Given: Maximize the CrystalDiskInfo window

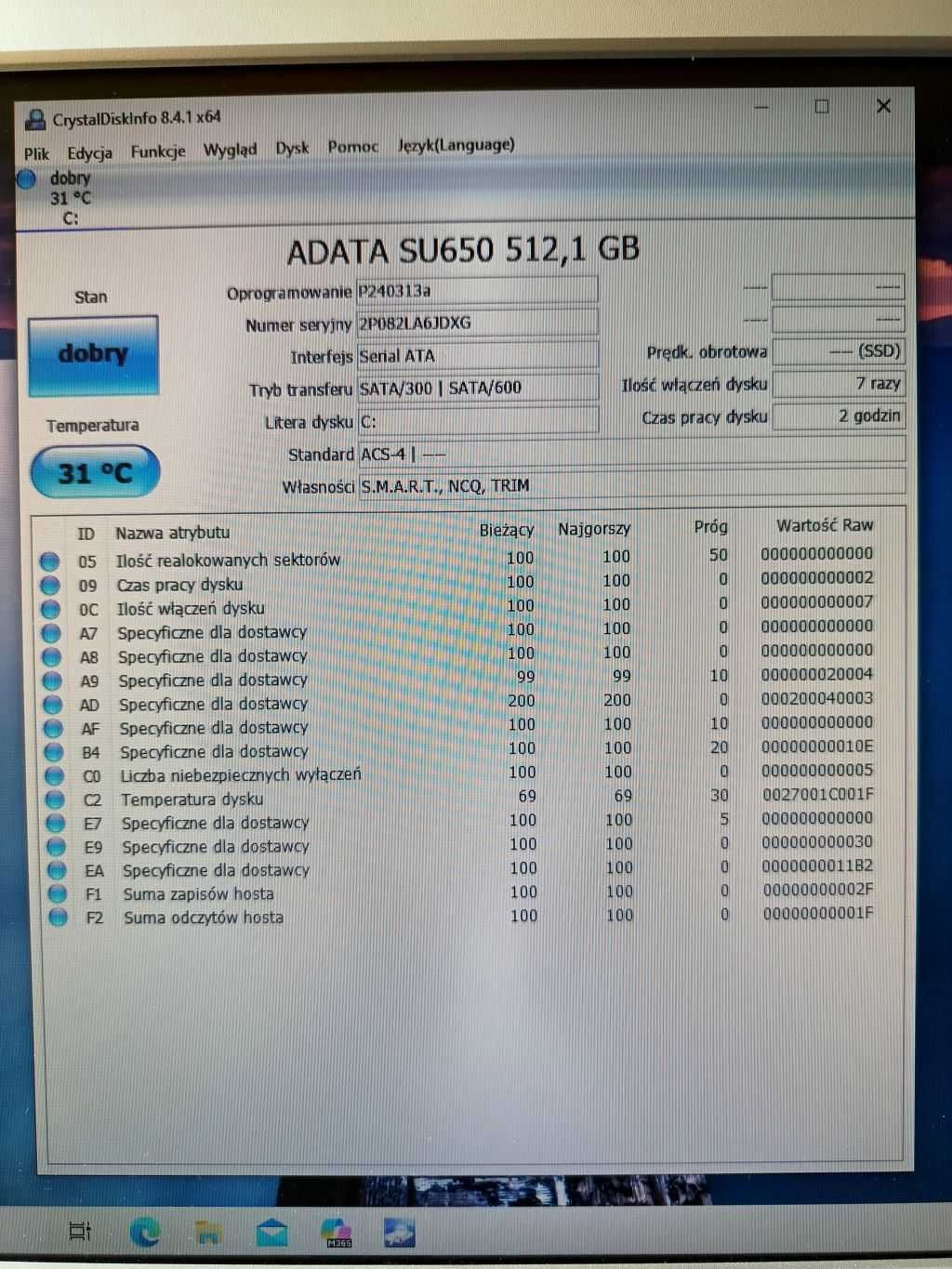Looking at the screenshot, I should click(822, 107).
